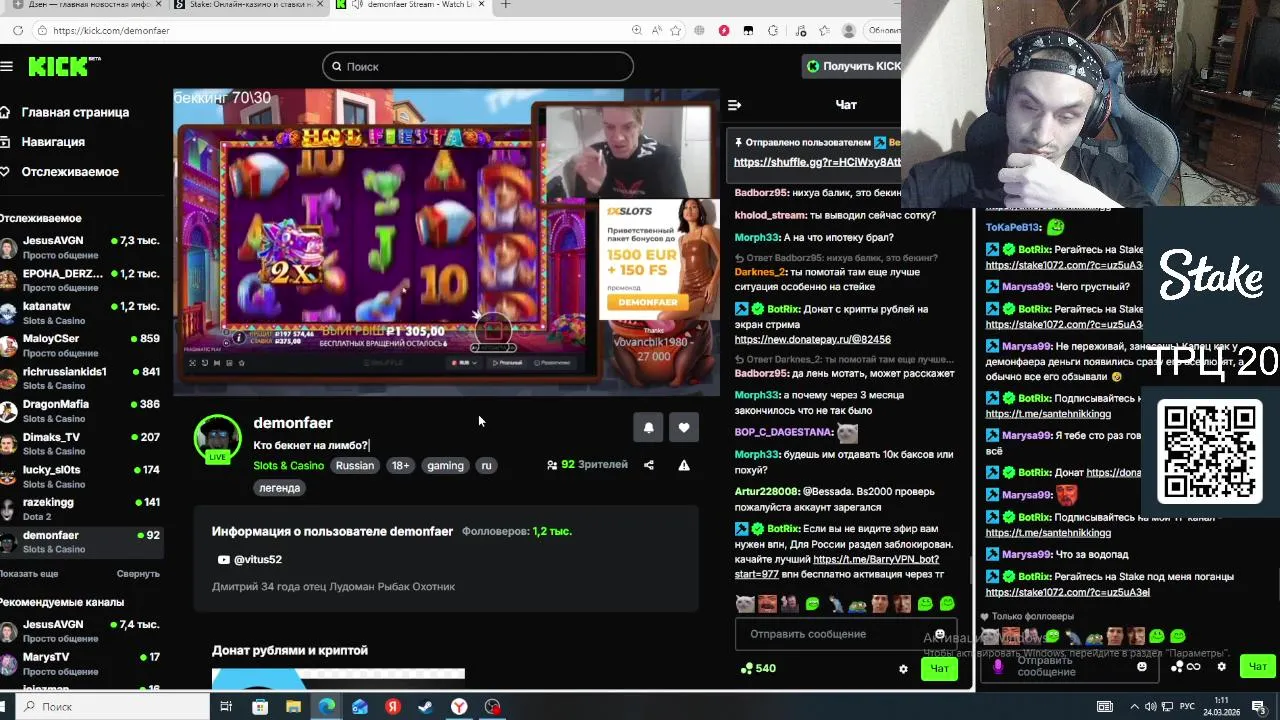Click the 'легенда' stream tag
Image resolution: width=1280 pixels, height=720 pixels.
point(280,488)
